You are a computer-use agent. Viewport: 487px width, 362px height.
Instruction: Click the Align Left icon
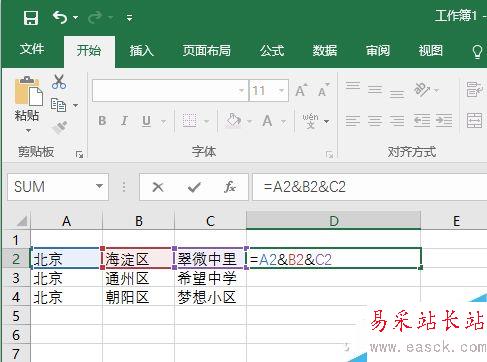coord(353,121)
